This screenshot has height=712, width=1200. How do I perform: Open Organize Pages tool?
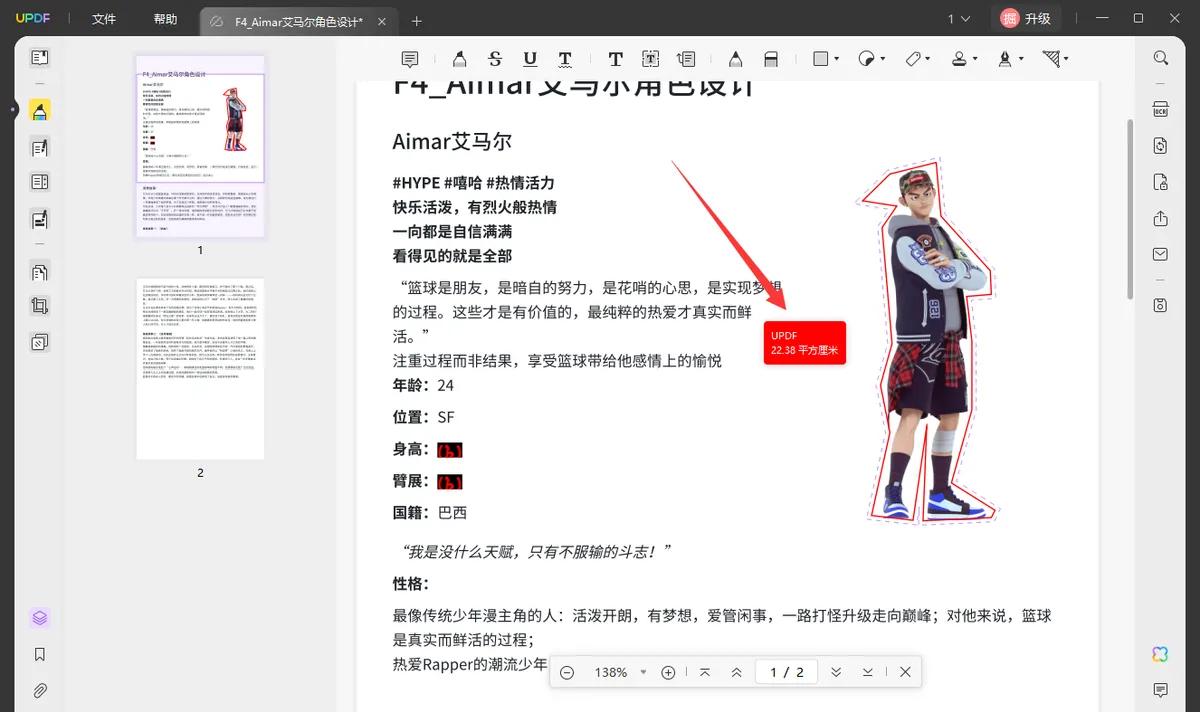click(39, 271)
